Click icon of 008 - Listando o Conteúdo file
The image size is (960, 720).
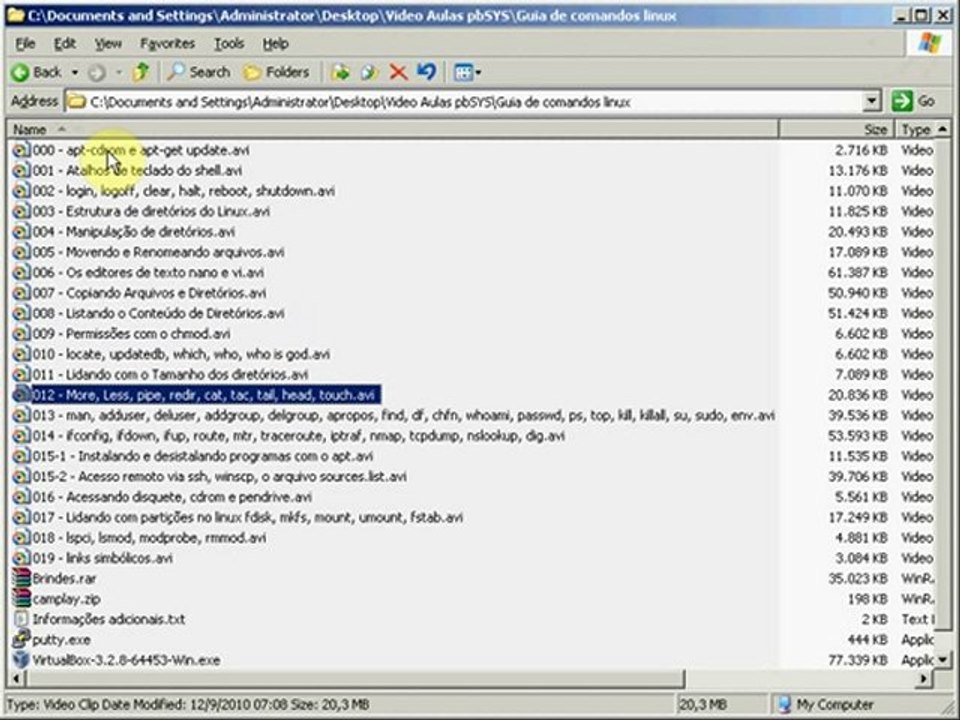click(x=21, y=313)
